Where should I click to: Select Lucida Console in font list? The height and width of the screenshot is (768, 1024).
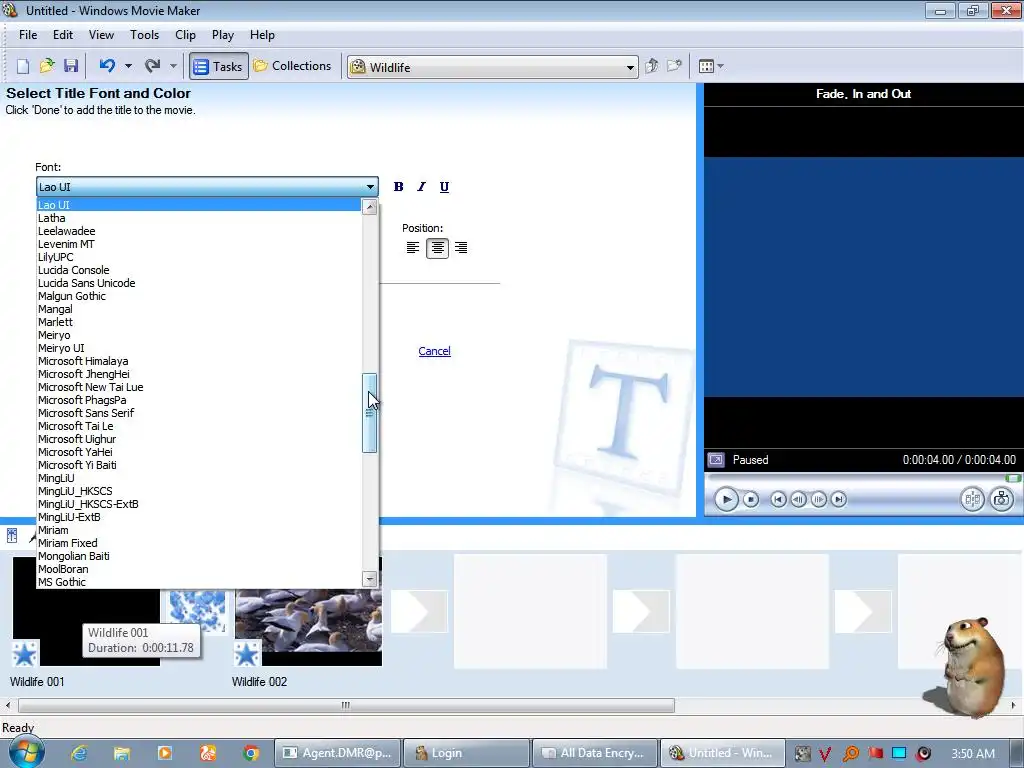click(x=199, y=270)
